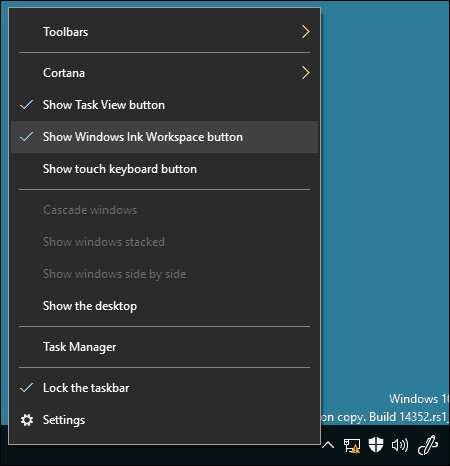
Task: Expand the Toolbars submenu arrow
Action: click(x=306, y=32)
